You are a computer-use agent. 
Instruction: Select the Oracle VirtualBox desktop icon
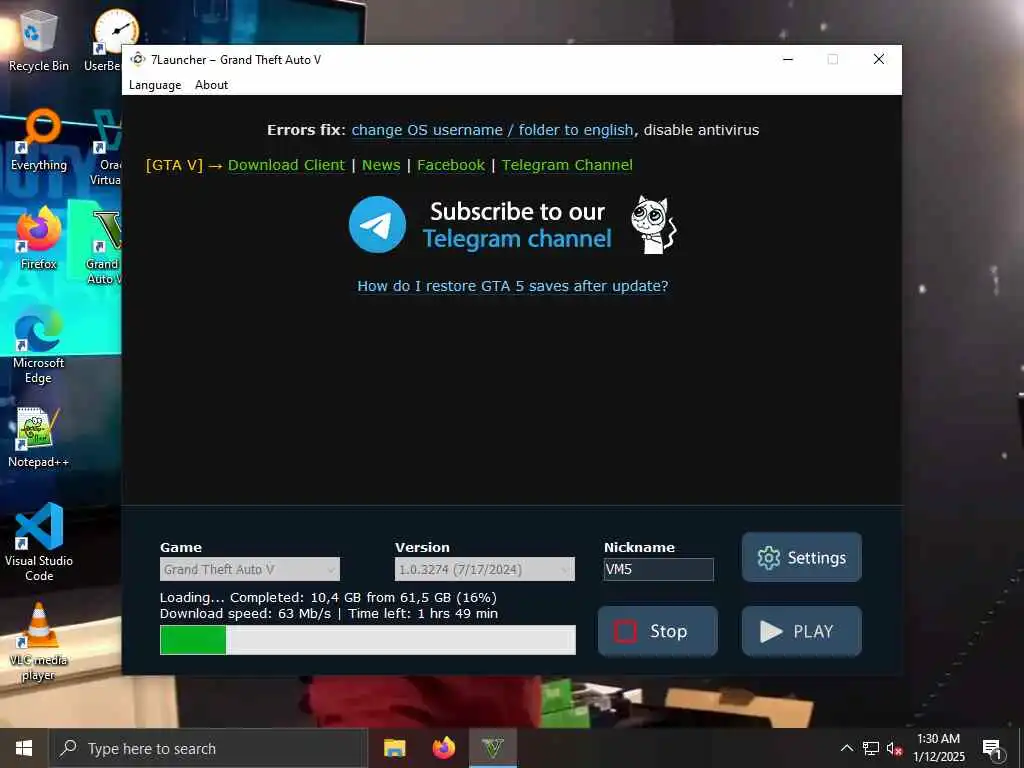pos(106,147)
